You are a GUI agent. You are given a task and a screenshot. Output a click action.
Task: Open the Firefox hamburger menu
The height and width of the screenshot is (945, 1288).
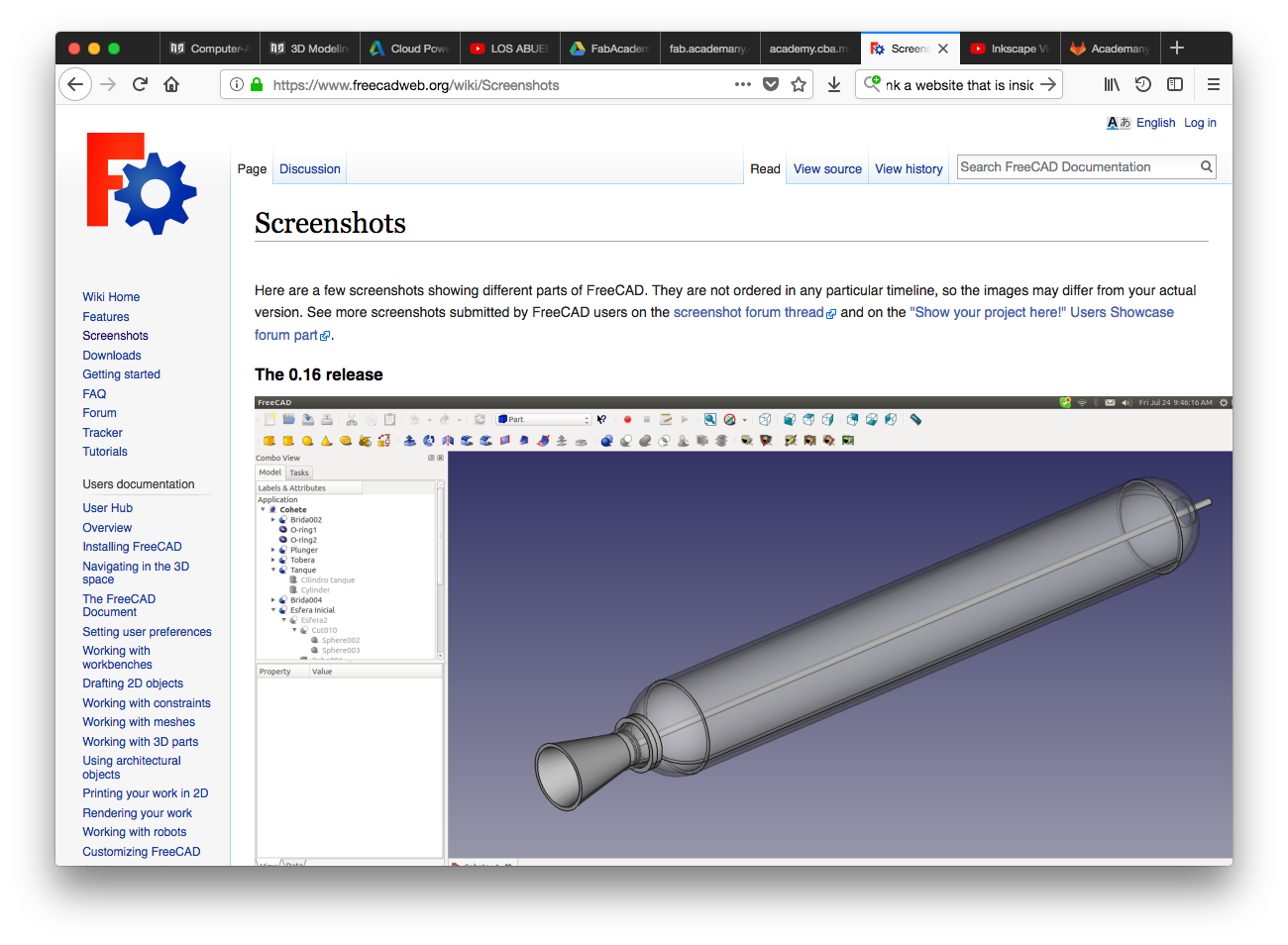click(x=1214, y=85)
